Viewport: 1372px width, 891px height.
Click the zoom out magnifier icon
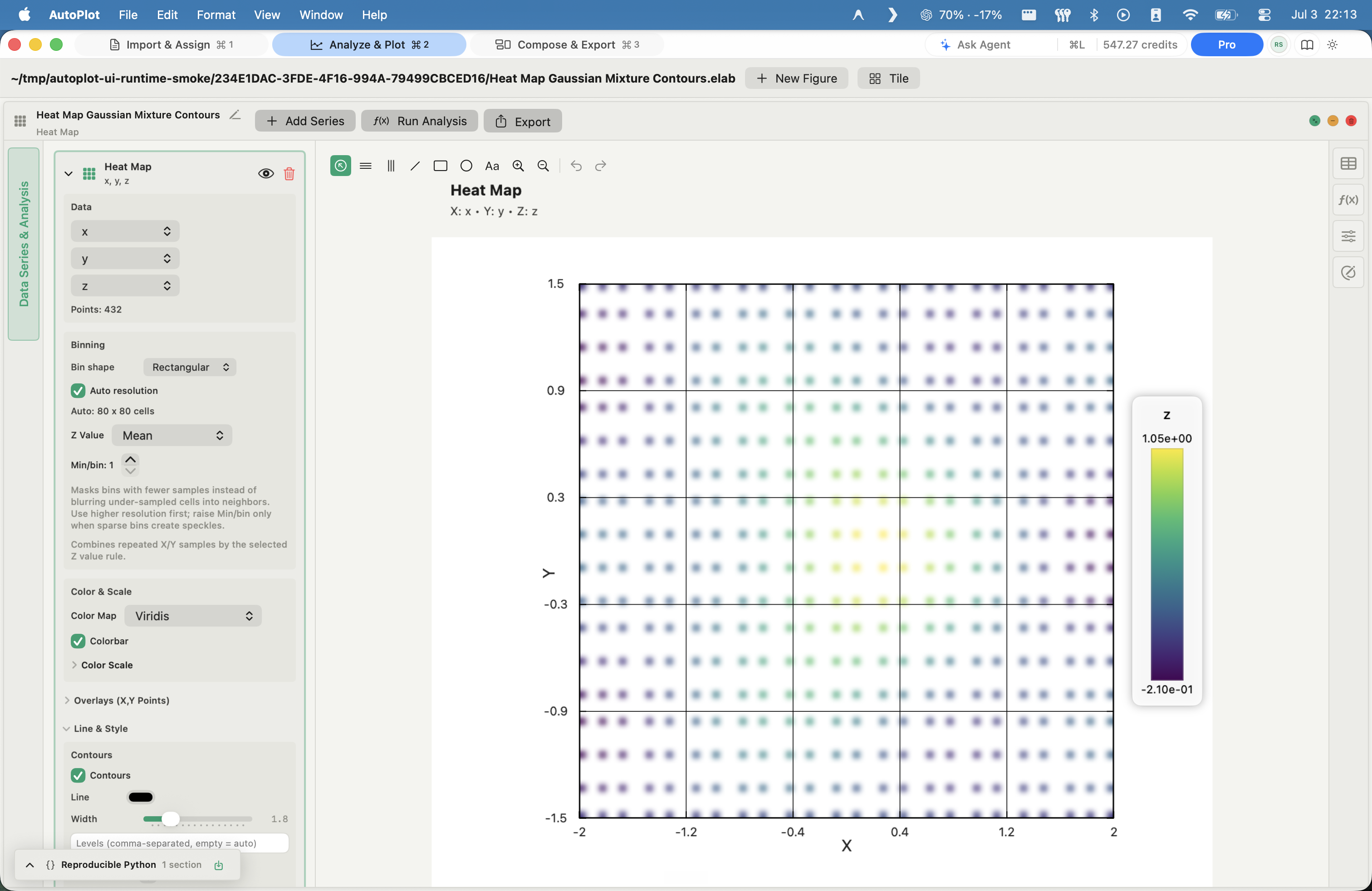point(543,166)
